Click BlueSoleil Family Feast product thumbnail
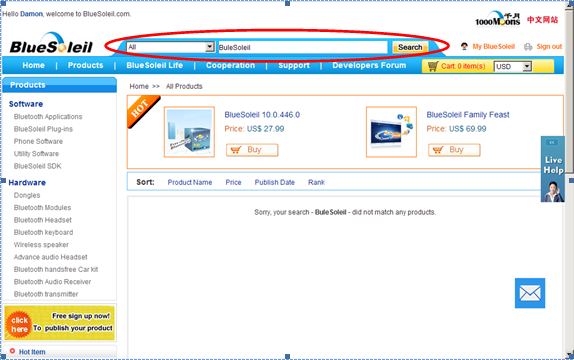574x360 pixels. [391, 132]
